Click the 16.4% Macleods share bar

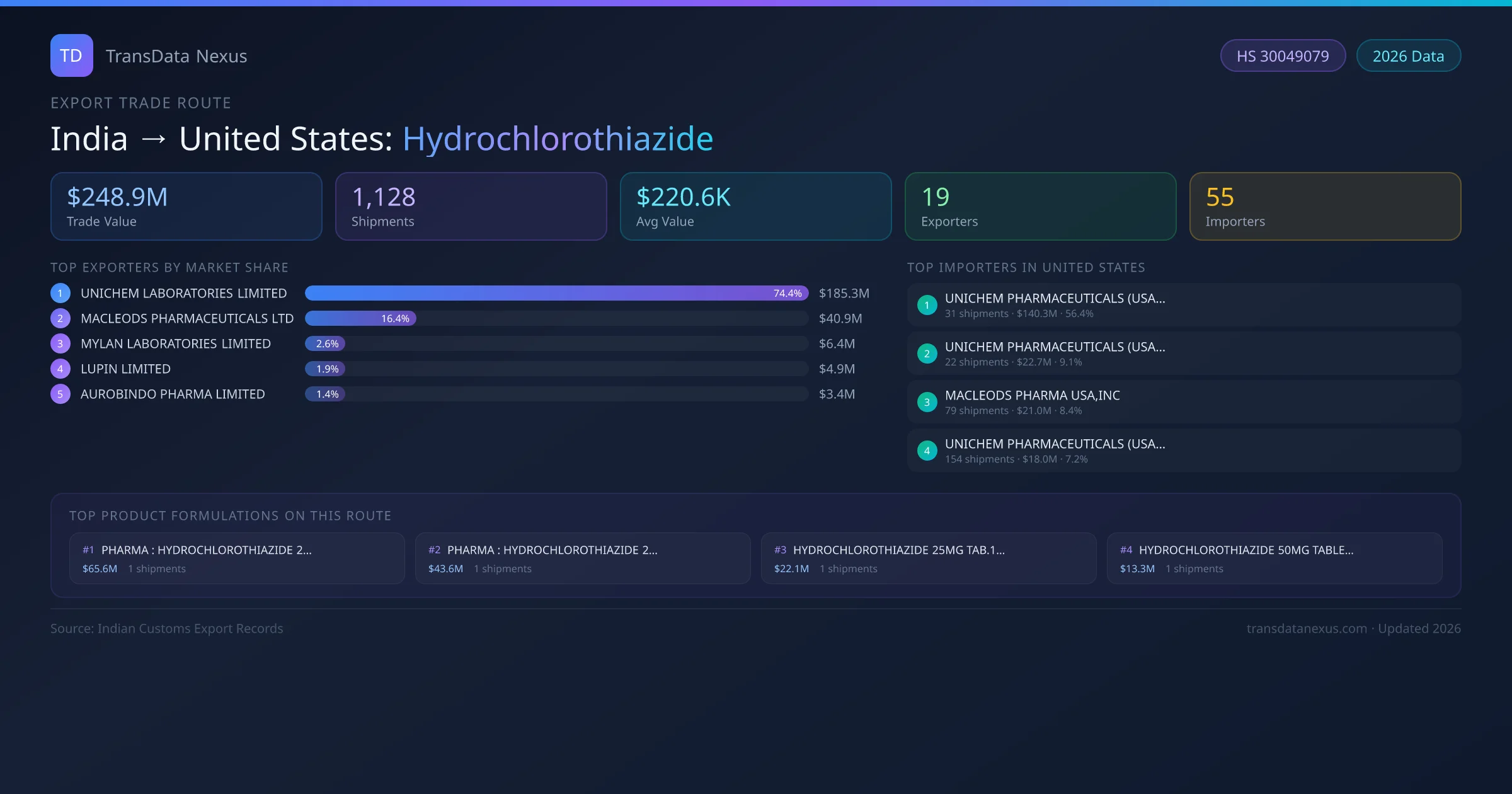tap(360, 318)
